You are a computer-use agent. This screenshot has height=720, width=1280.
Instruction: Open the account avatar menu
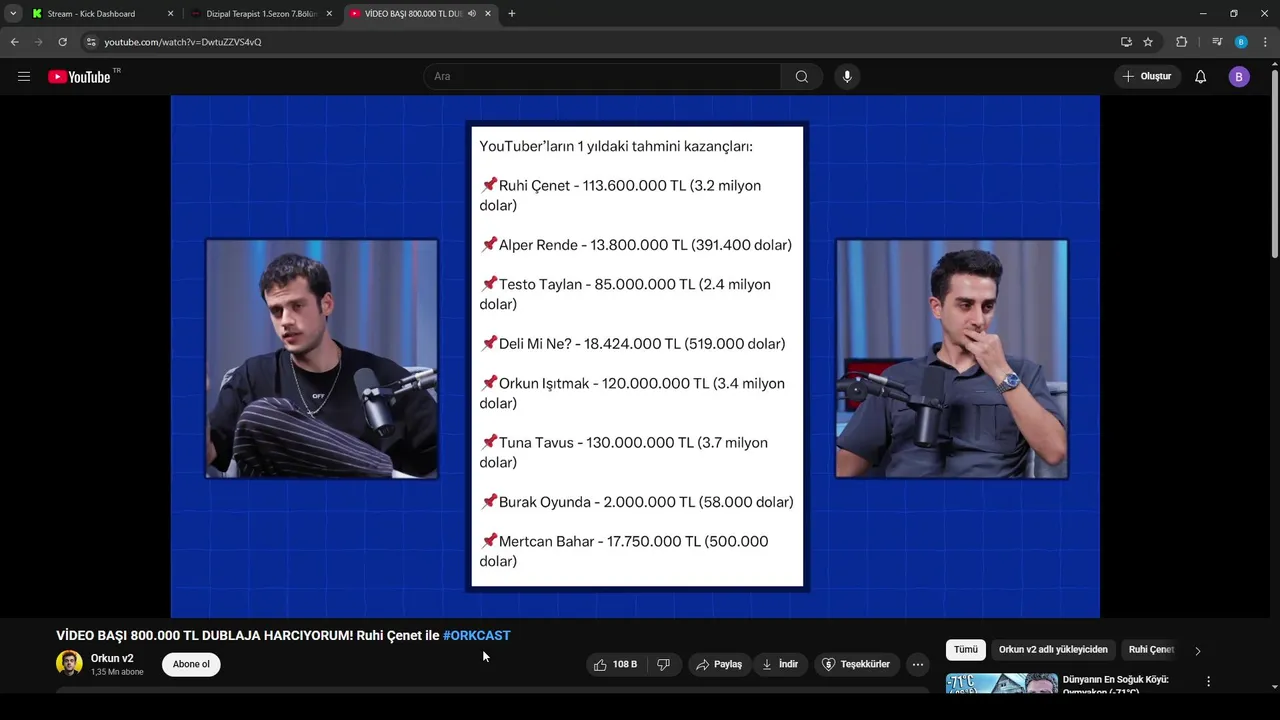[x=1239, y=77]
